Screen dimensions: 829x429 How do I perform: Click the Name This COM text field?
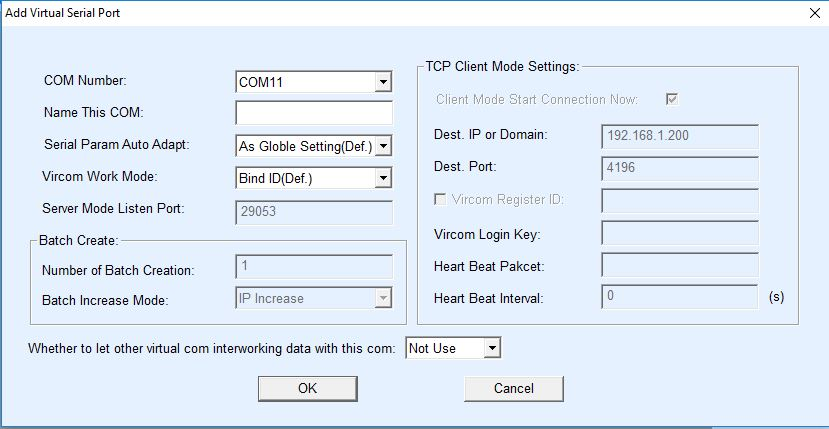tap(314, 113)
